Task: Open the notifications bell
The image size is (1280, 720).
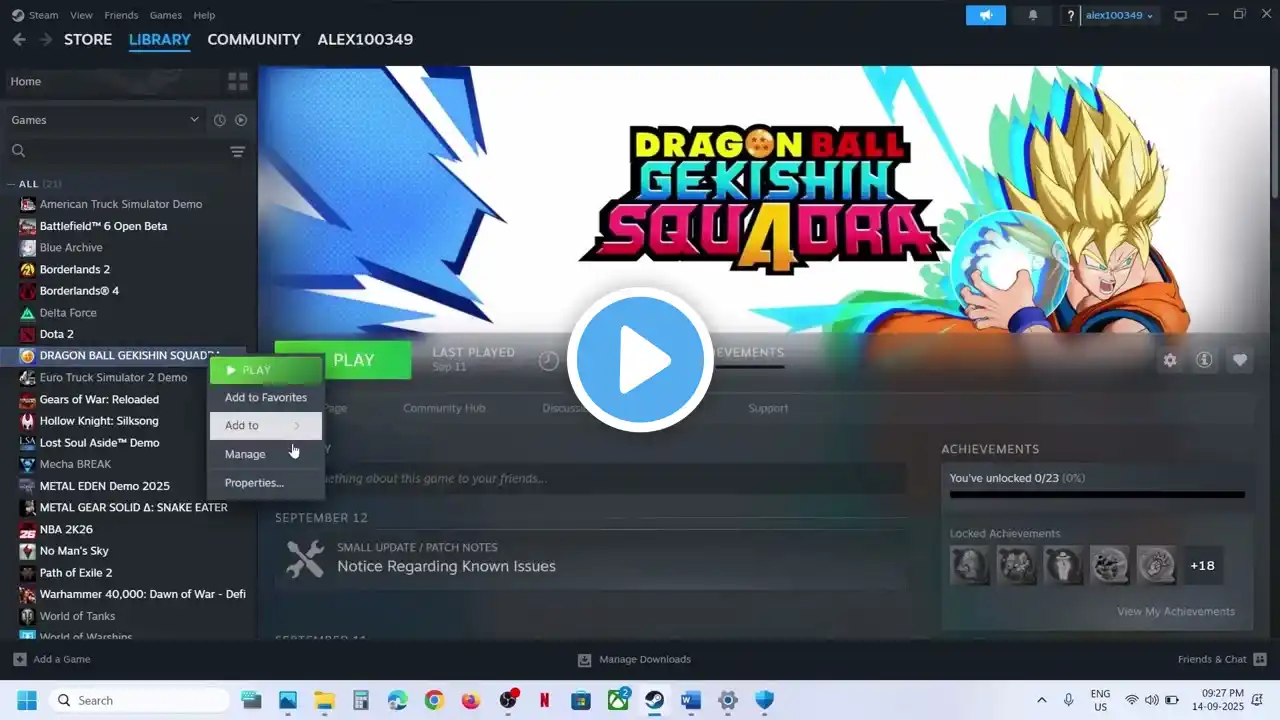Action: point(1033,15)
